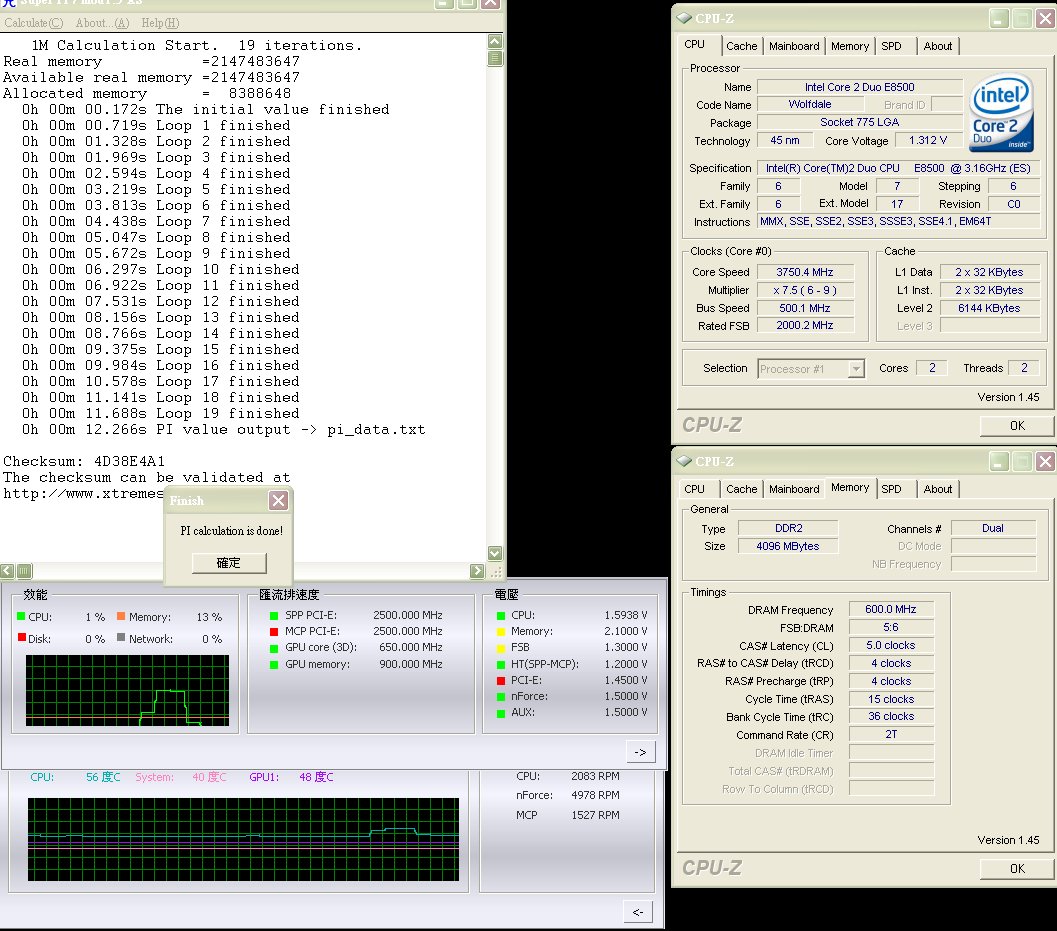Switch to the SPD tab in the CPU-Z Timings window
Viewport: 1057px width, 931px height.
(x=891, y=489)
